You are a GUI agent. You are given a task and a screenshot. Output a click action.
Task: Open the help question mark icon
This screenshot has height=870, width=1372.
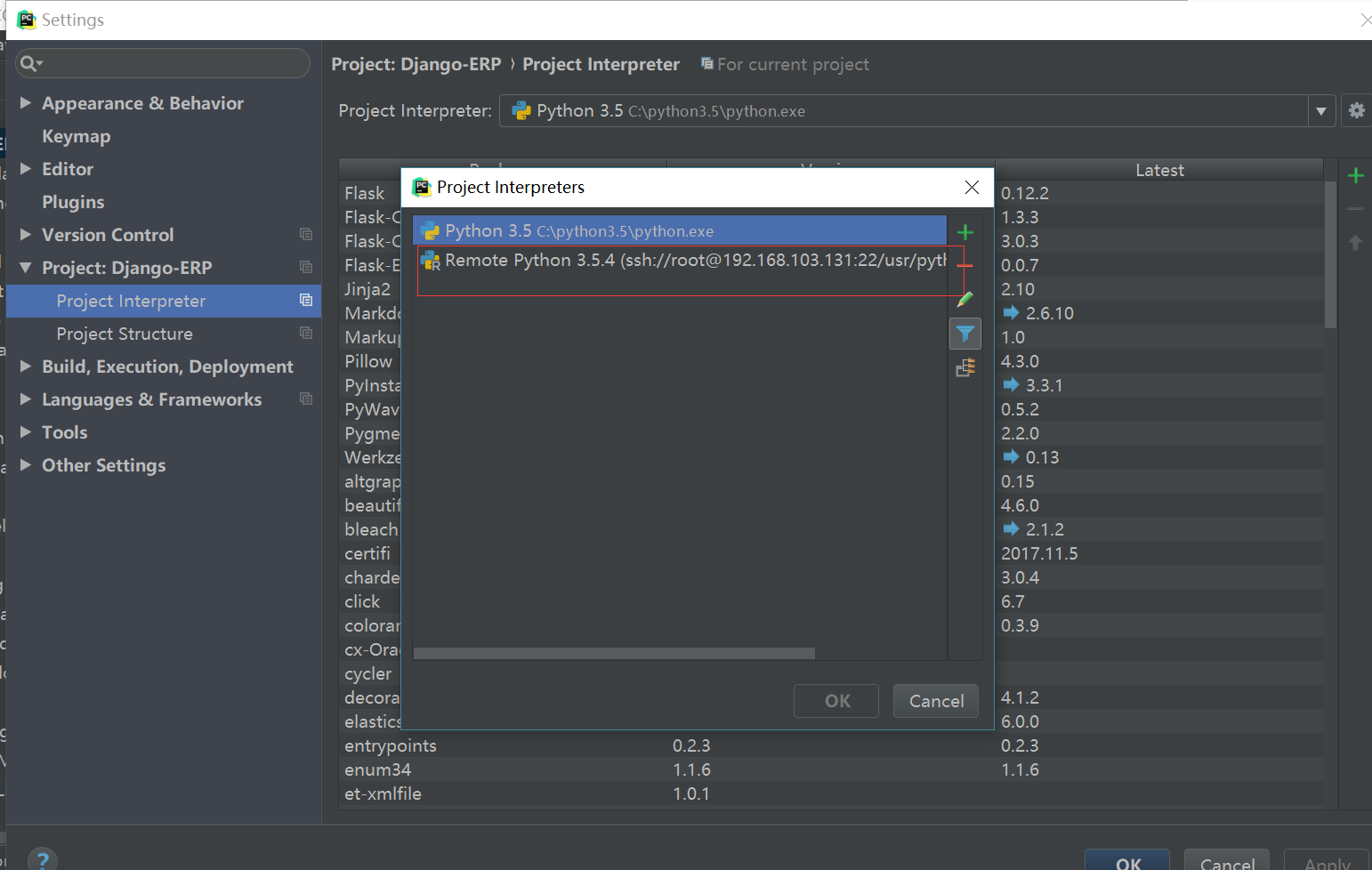pyautogui.click(x=43, y=859)
